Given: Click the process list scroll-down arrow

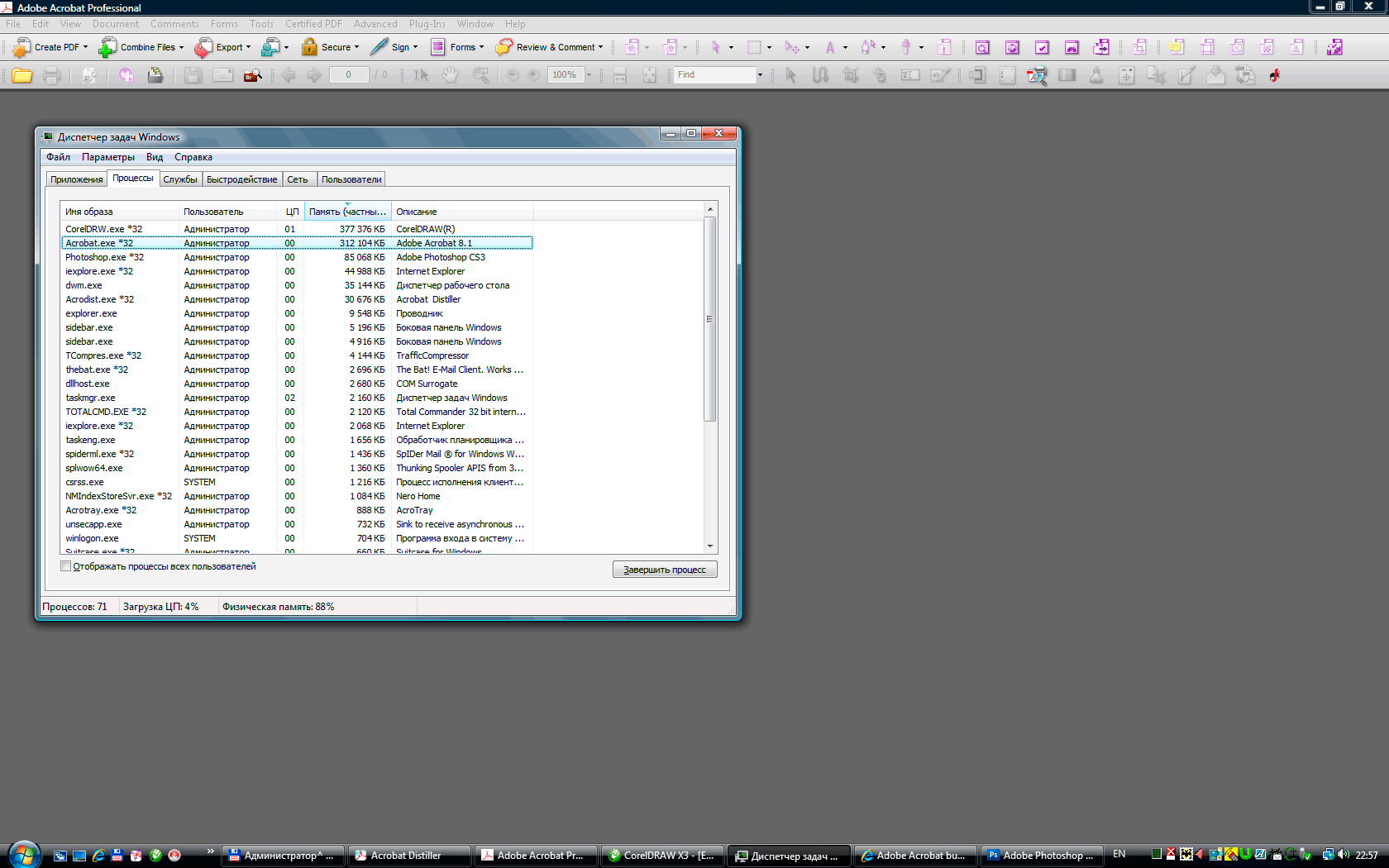Looking at the screenshot, I should [x=709, y=546].
